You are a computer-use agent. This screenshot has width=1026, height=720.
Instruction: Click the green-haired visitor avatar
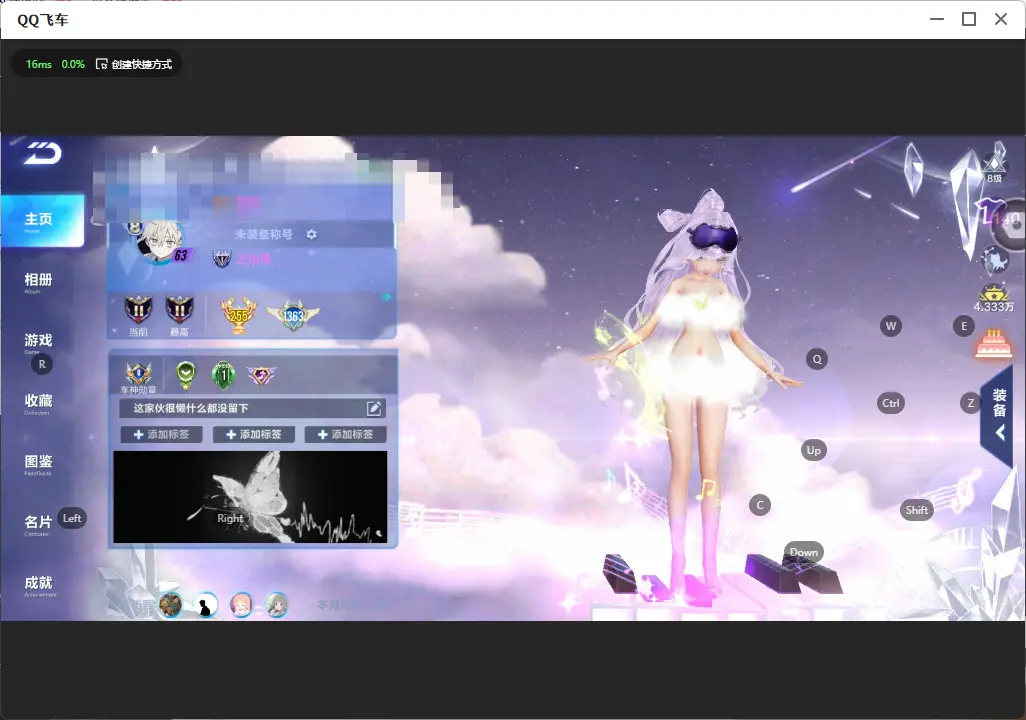coord(277,604)
